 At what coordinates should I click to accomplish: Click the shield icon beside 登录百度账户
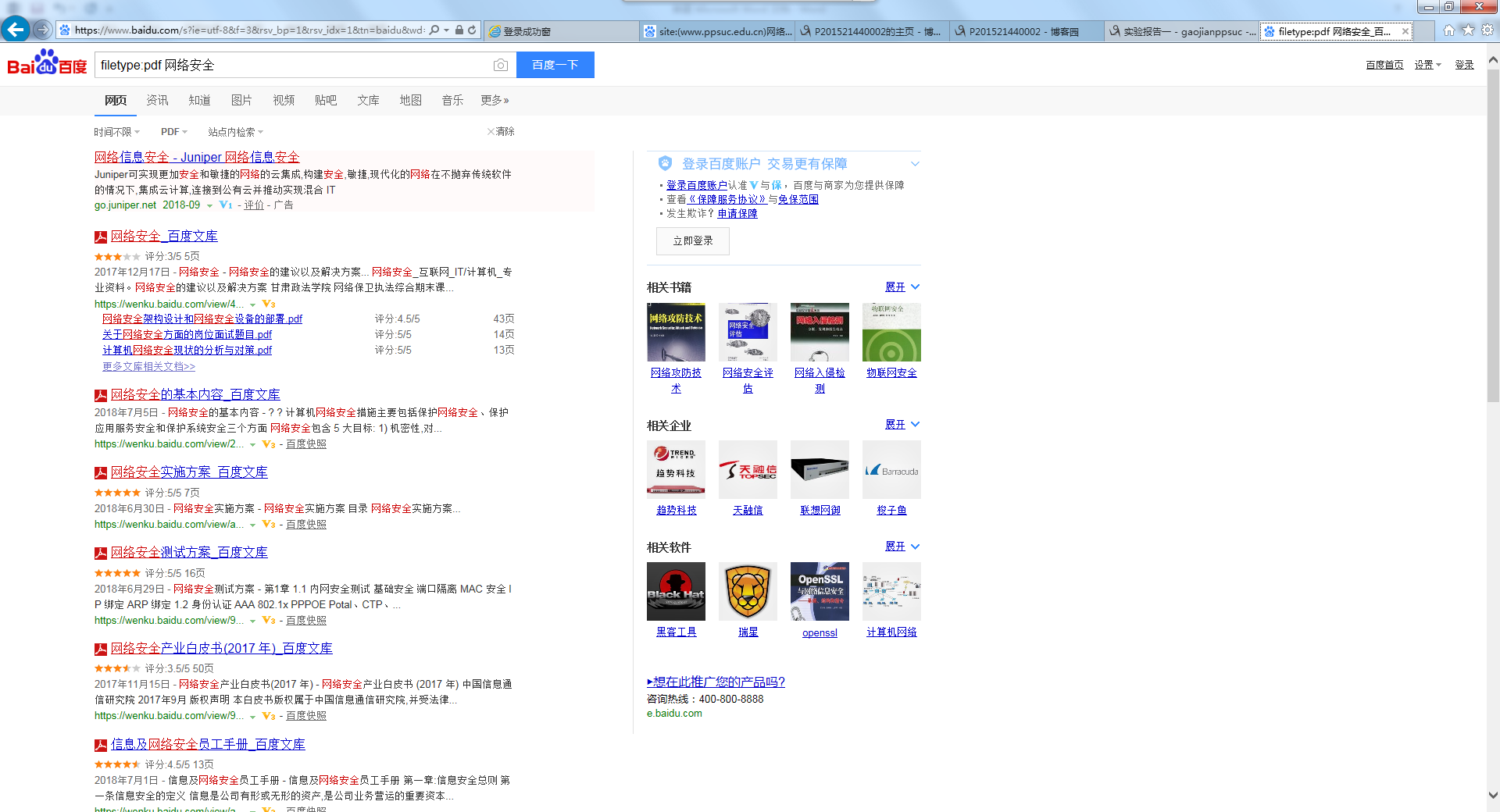(x=665, y=163)
